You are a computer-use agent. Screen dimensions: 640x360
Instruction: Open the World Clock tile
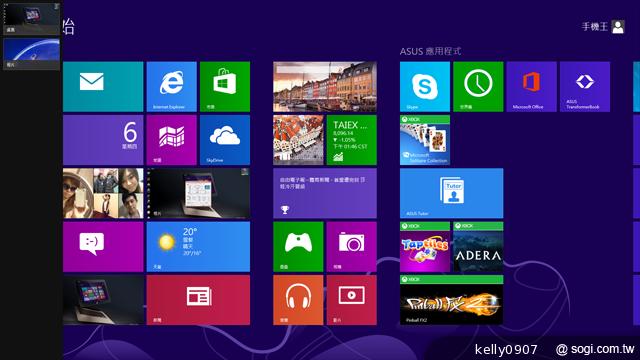(478, 87)
